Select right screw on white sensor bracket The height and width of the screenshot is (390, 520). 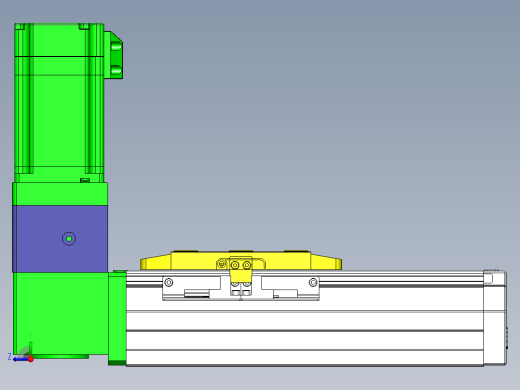click(313, 282)
